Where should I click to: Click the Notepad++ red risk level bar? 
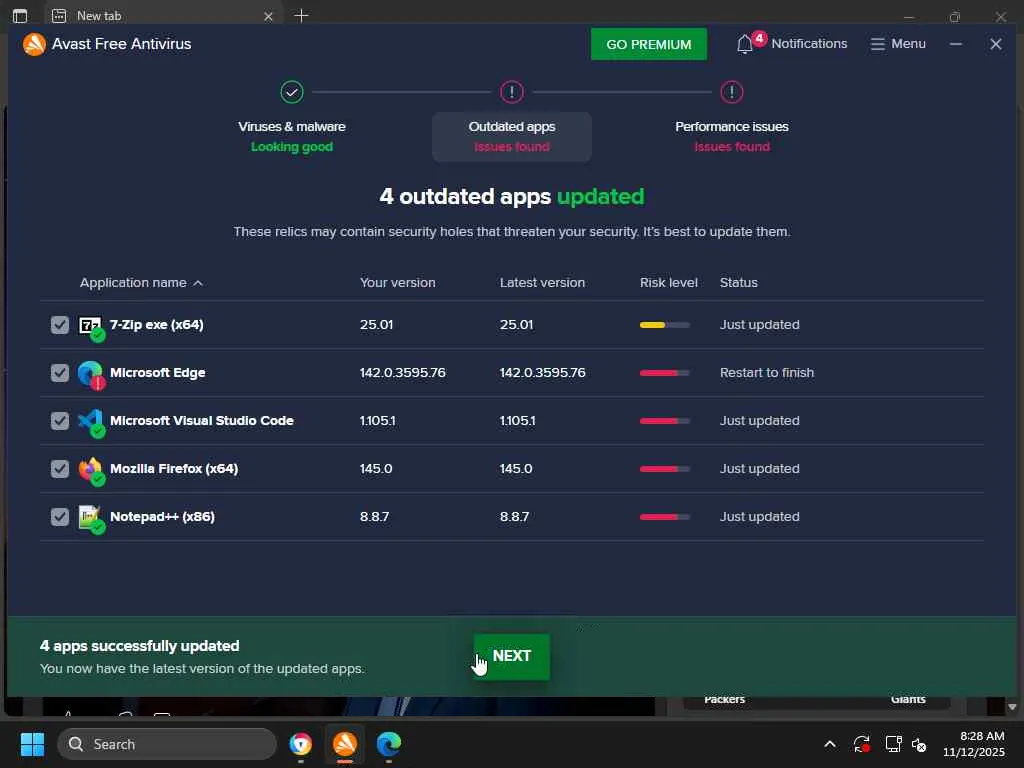[x=664, y=517]
